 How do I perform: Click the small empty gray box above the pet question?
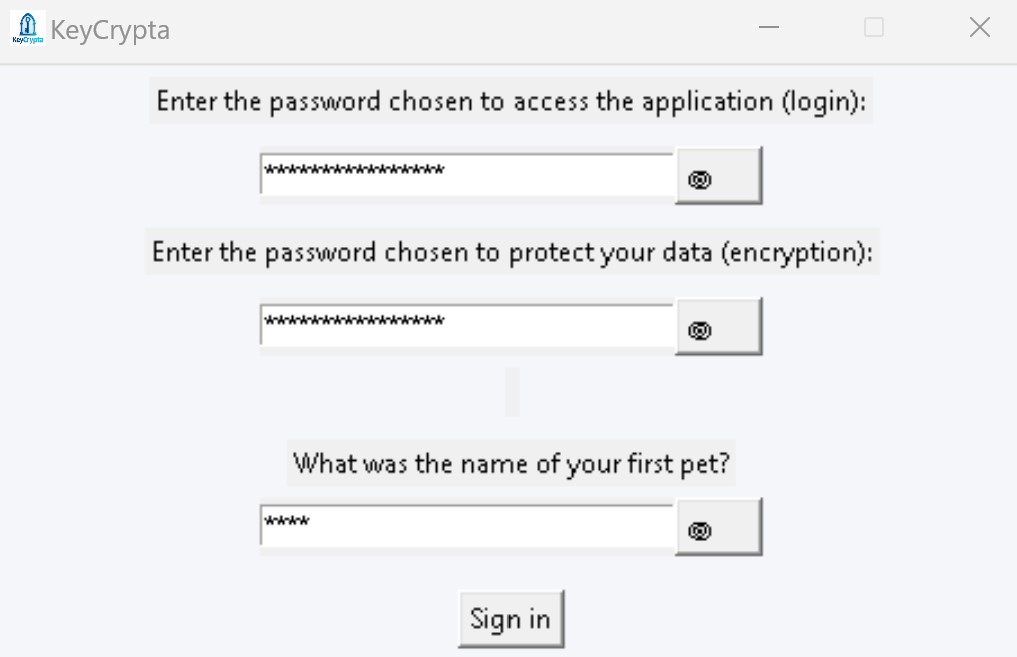coord(512,391)
